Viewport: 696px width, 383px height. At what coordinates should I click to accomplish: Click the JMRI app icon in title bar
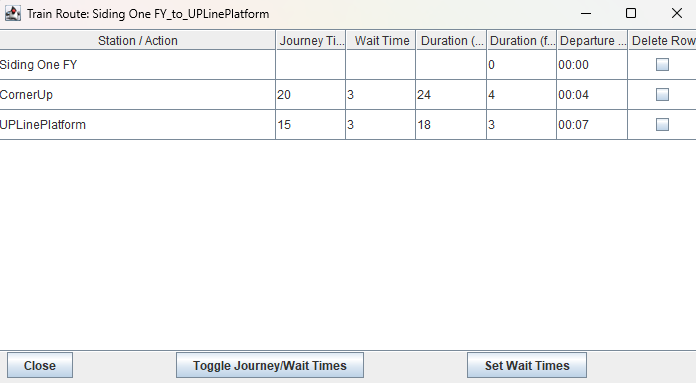pos(13,14)
